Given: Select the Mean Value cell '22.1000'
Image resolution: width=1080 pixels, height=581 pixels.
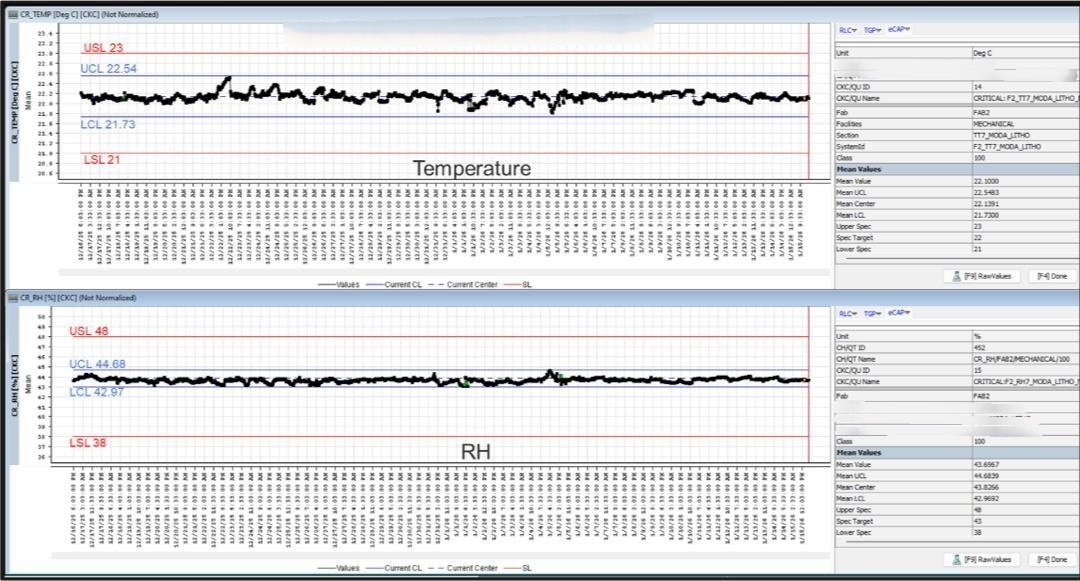Looking at the screenshot, I should [1025, 181].
